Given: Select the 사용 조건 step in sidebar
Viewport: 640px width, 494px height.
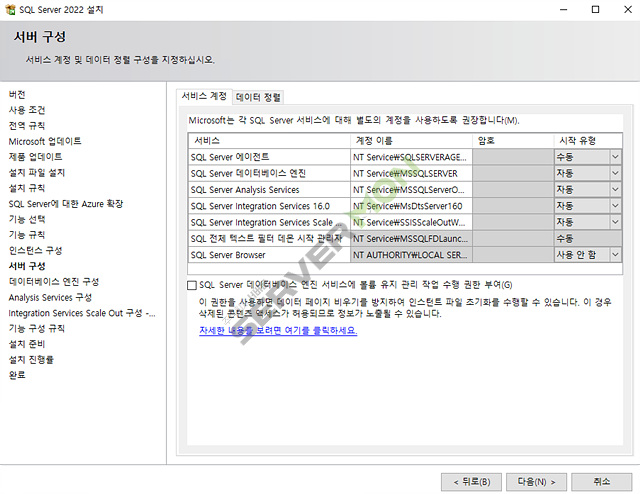Looking at the screenshot, I should point(27,110).
